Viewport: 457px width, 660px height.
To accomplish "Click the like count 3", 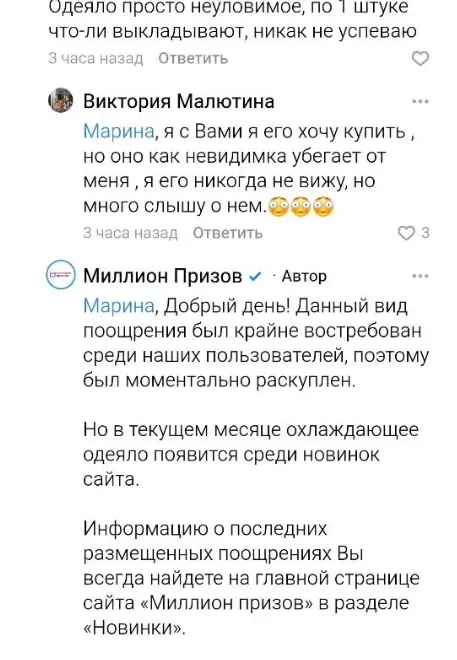I will click(425, 233).
